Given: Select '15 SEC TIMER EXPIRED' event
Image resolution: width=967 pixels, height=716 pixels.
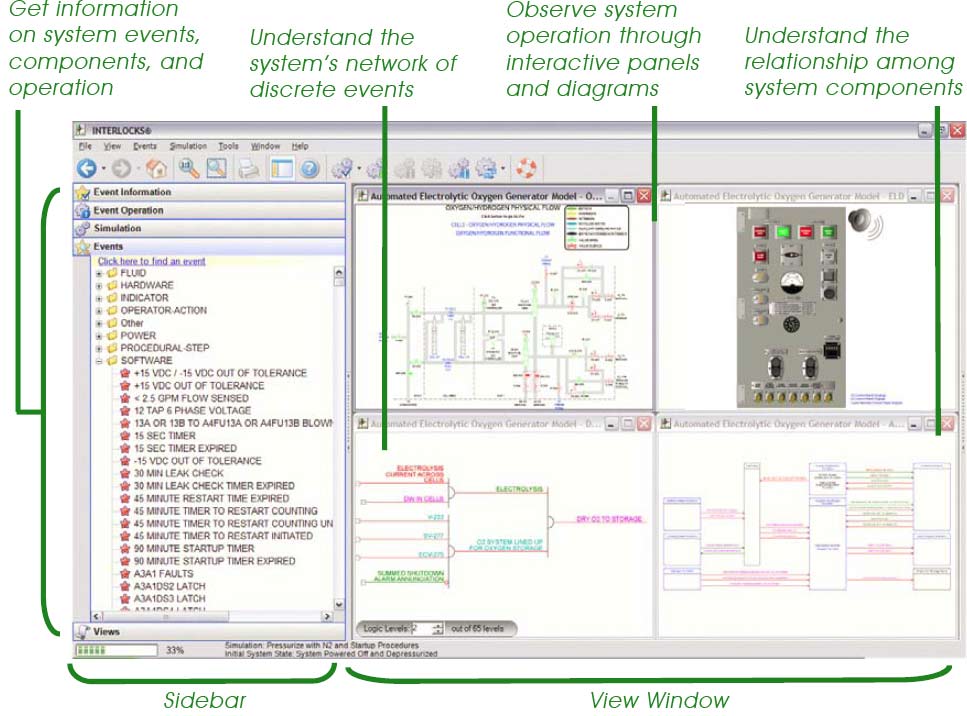Looking at the screenshot, I should click(185, 448).
